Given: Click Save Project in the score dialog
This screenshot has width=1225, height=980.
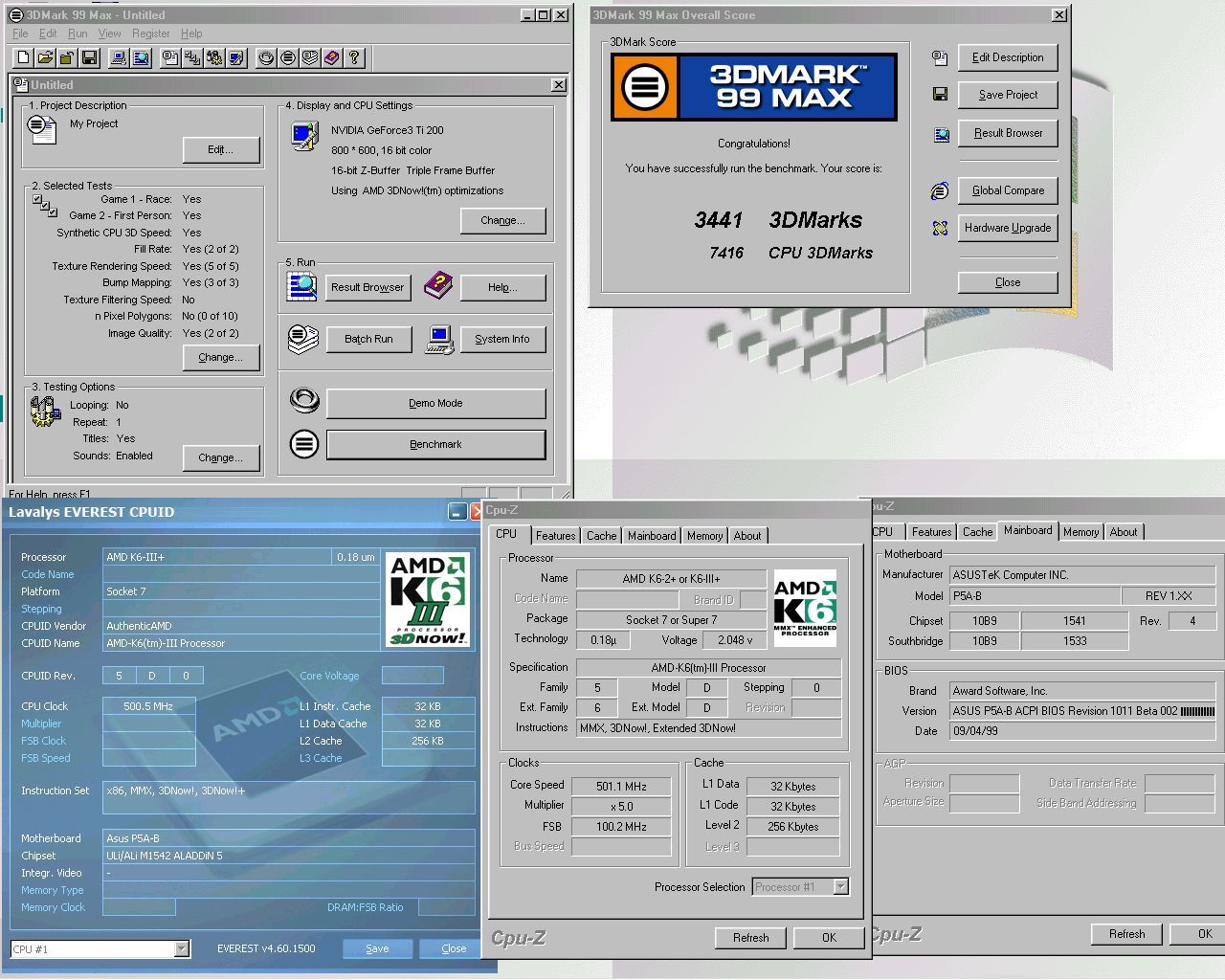Looking at the screenshot, I should pyautogui.click(x=1008, y=95).
